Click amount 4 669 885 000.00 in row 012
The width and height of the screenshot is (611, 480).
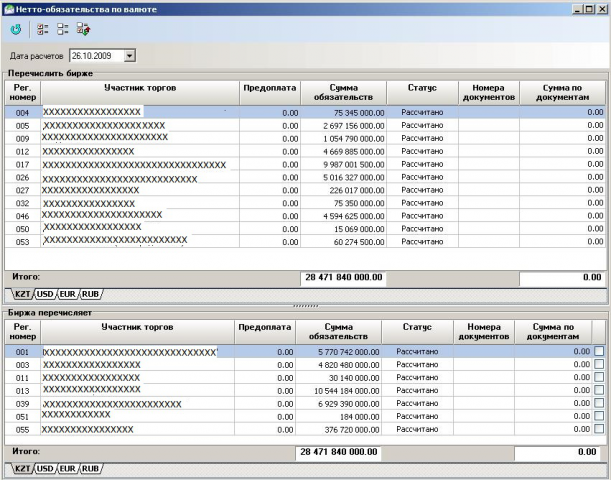[353, 152]
